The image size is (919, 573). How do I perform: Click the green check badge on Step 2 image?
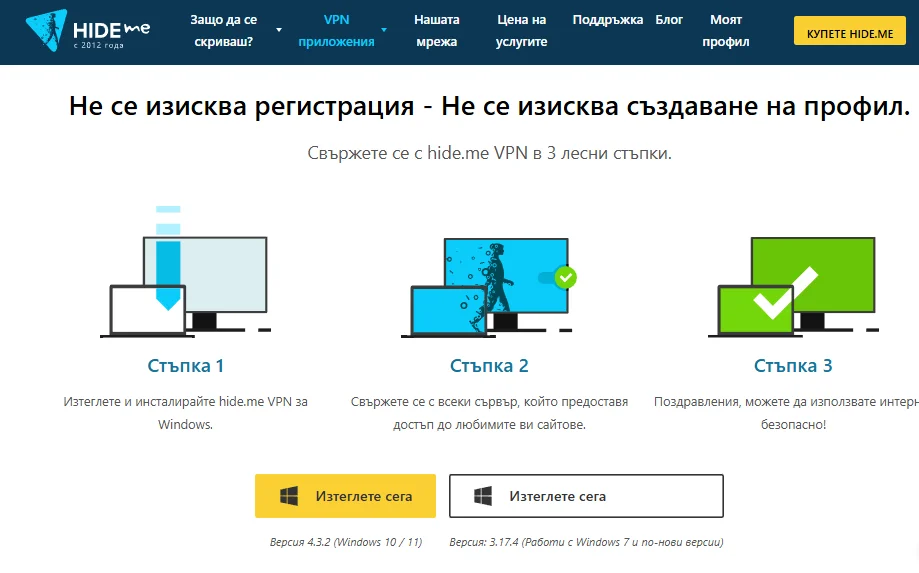tap(566, 277)
